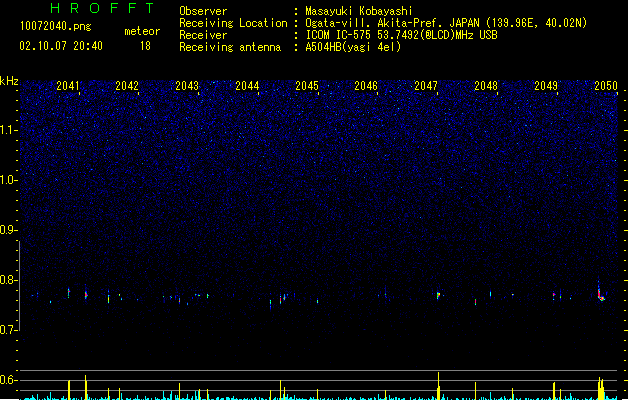Click the Observer field label
The width and height of the screenshot is (629, 400).
pyautogui.click(x=203, y=11)
